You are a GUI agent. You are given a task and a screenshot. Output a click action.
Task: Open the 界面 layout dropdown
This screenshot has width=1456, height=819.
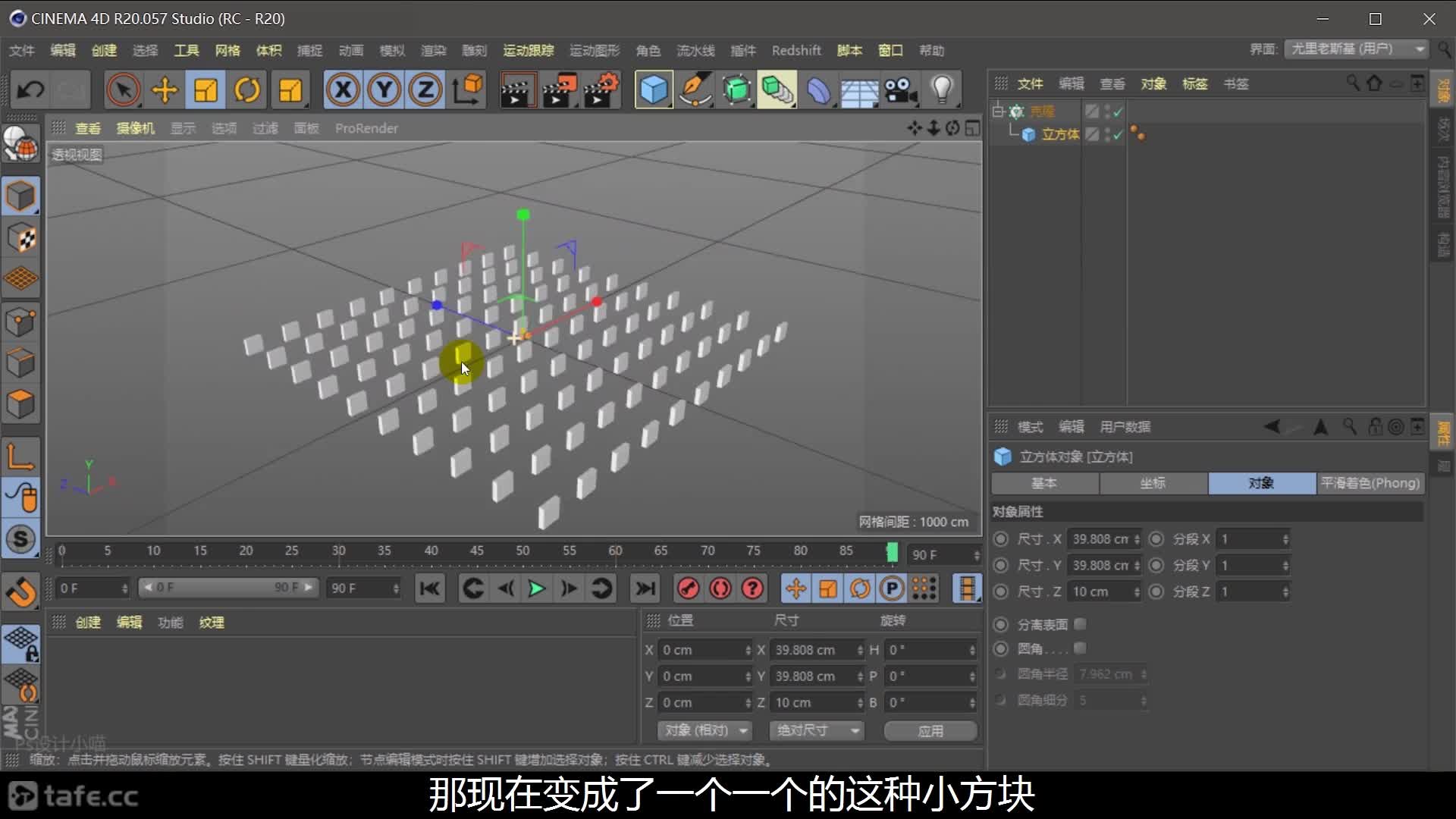pos(1356,49)
